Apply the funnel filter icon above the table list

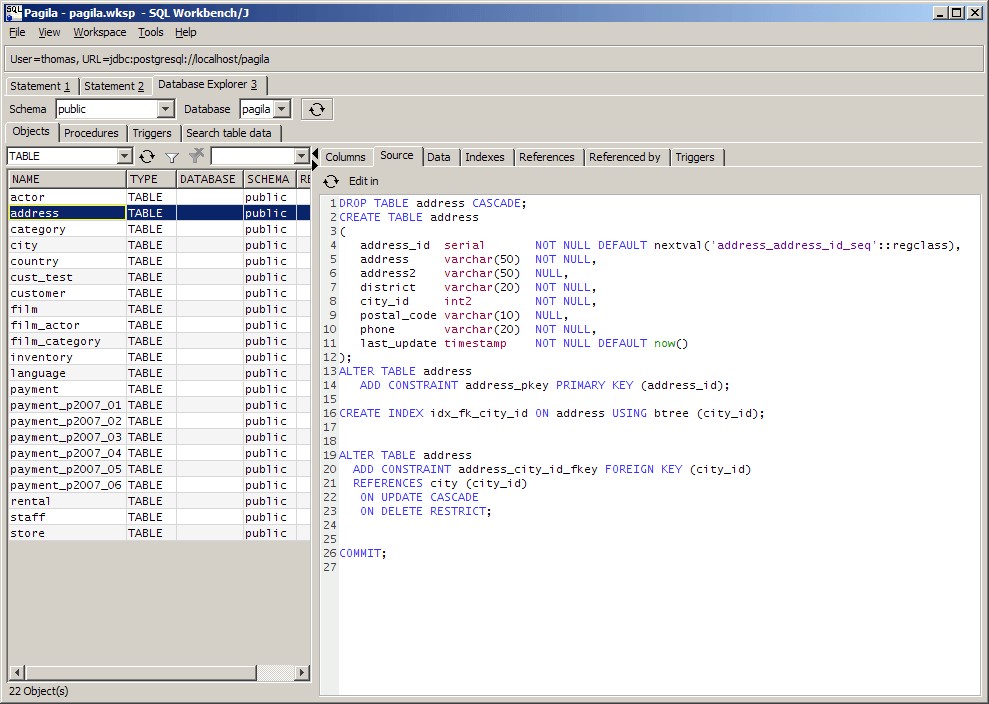tap(170, 157)
